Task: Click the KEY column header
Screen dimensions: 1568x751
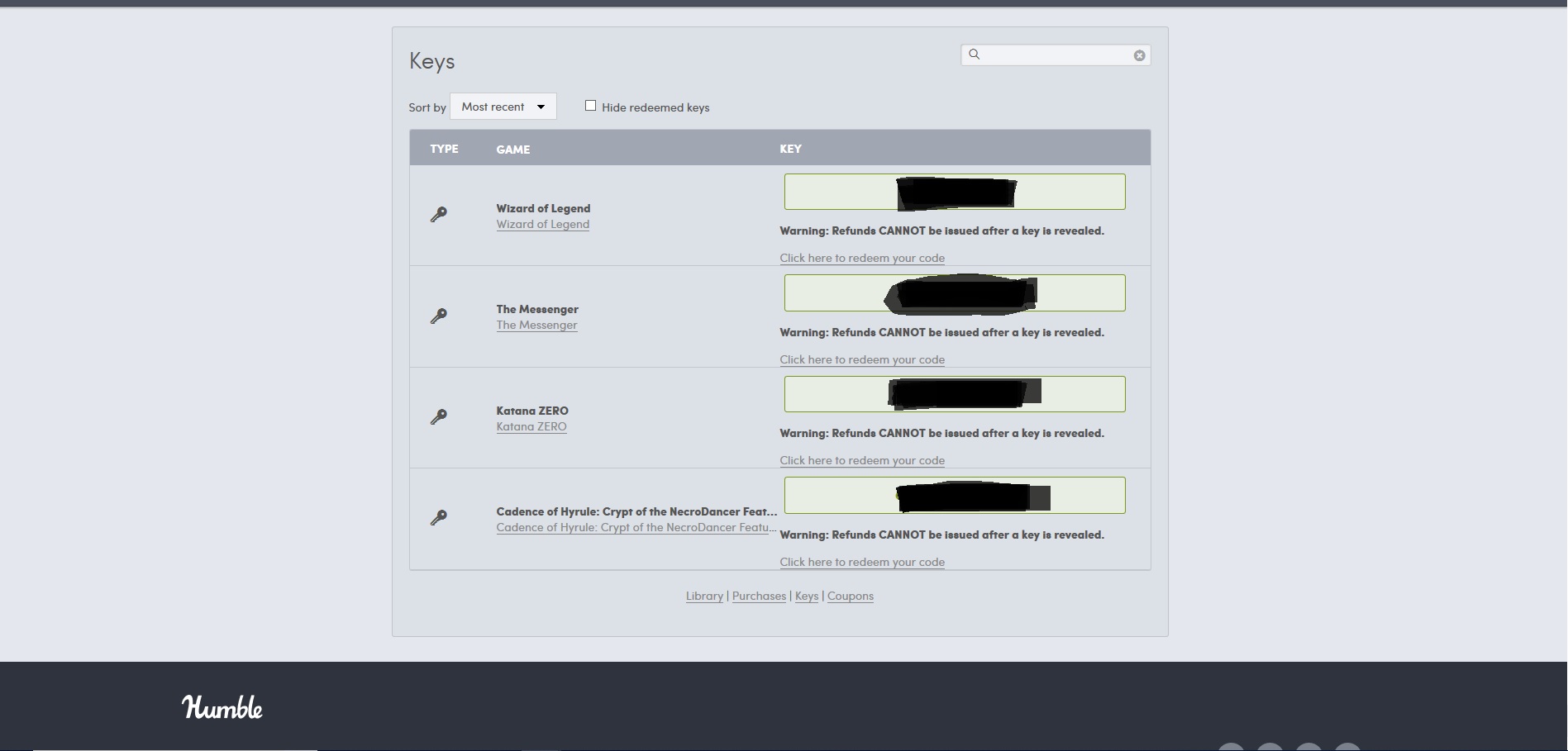Action: (790, 149)
